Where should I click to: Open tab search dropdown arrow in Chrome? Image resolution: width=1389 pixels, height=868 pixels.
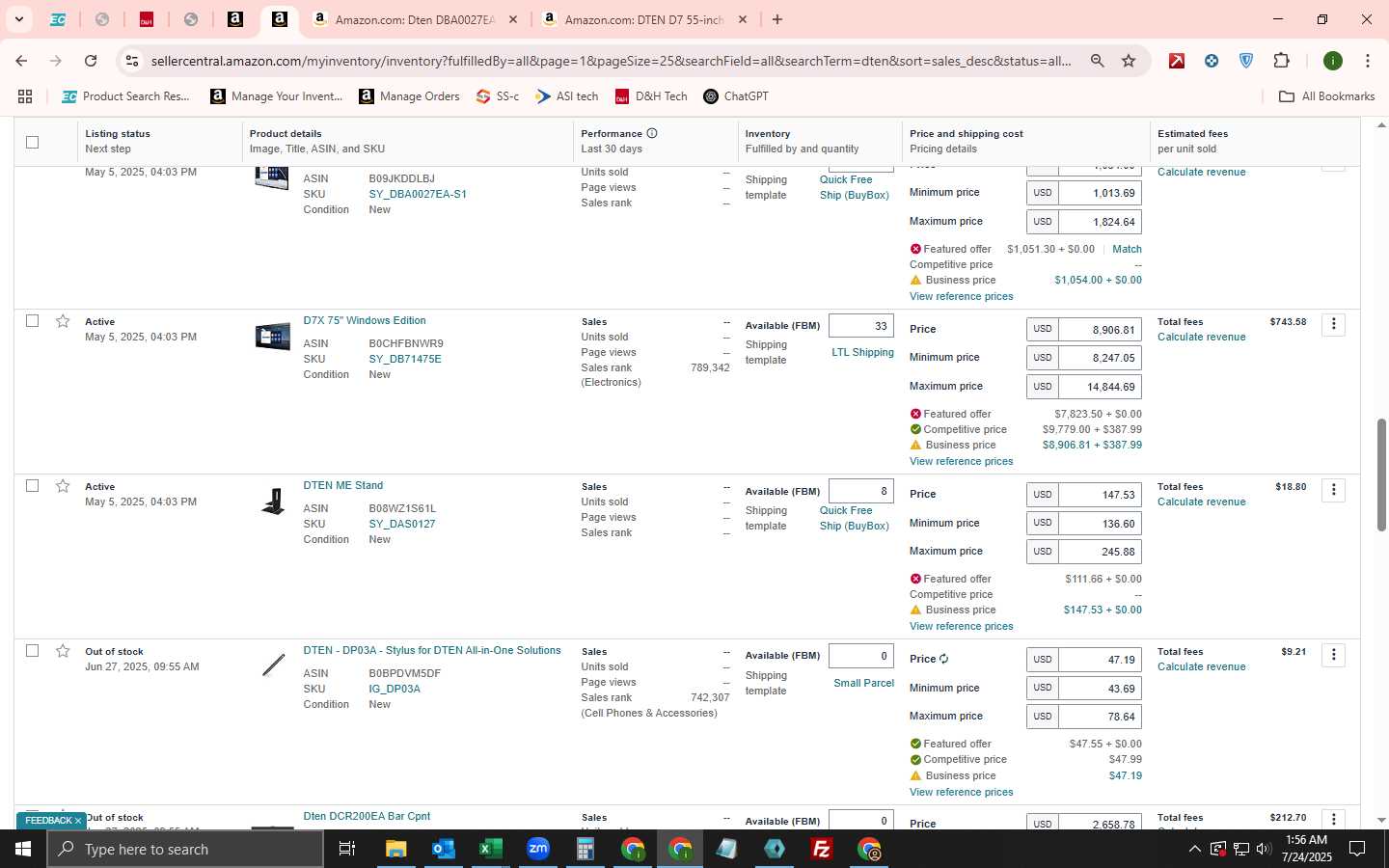[x=18, y=19]
